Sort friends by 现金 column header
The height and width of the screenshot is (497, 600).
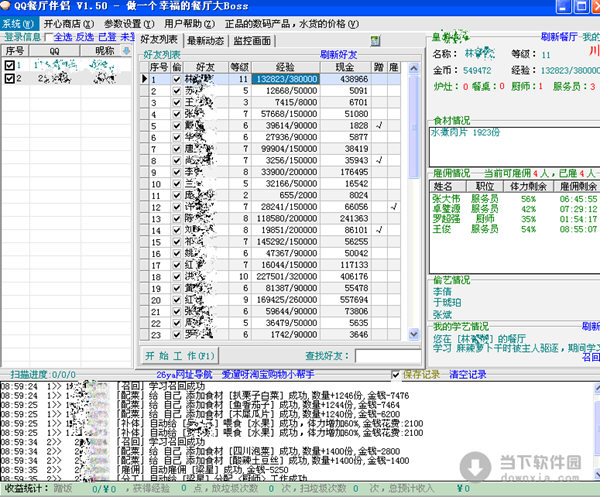pos(346,67)
